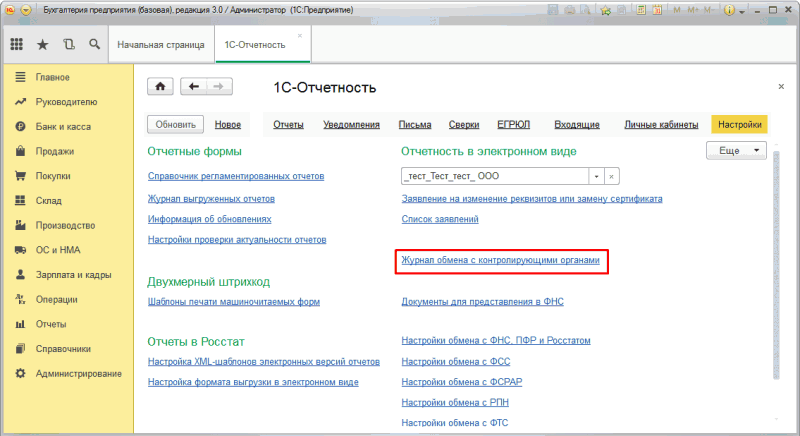This screenshot has width=800, height=436.
Task: Open the Банк и касса sidebar section
Action: tap(65, 127)
